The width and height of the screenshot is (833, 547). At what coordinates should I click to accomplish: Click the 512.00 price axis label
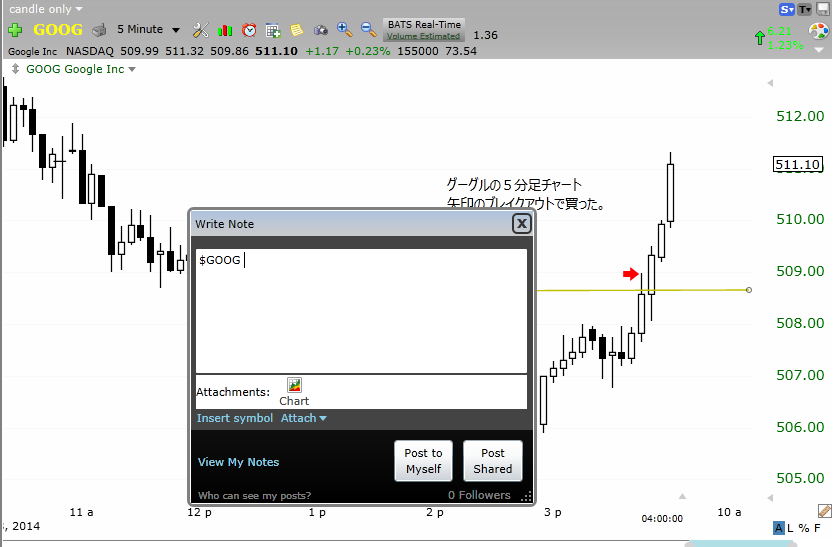click(800, 116)
